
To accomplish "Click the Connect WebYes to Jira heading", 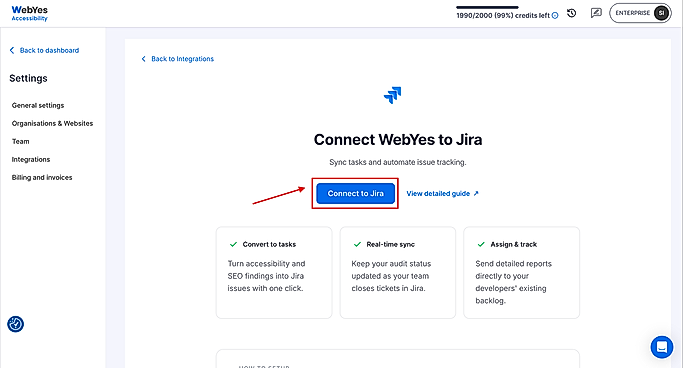I will (x=398, y=140).
